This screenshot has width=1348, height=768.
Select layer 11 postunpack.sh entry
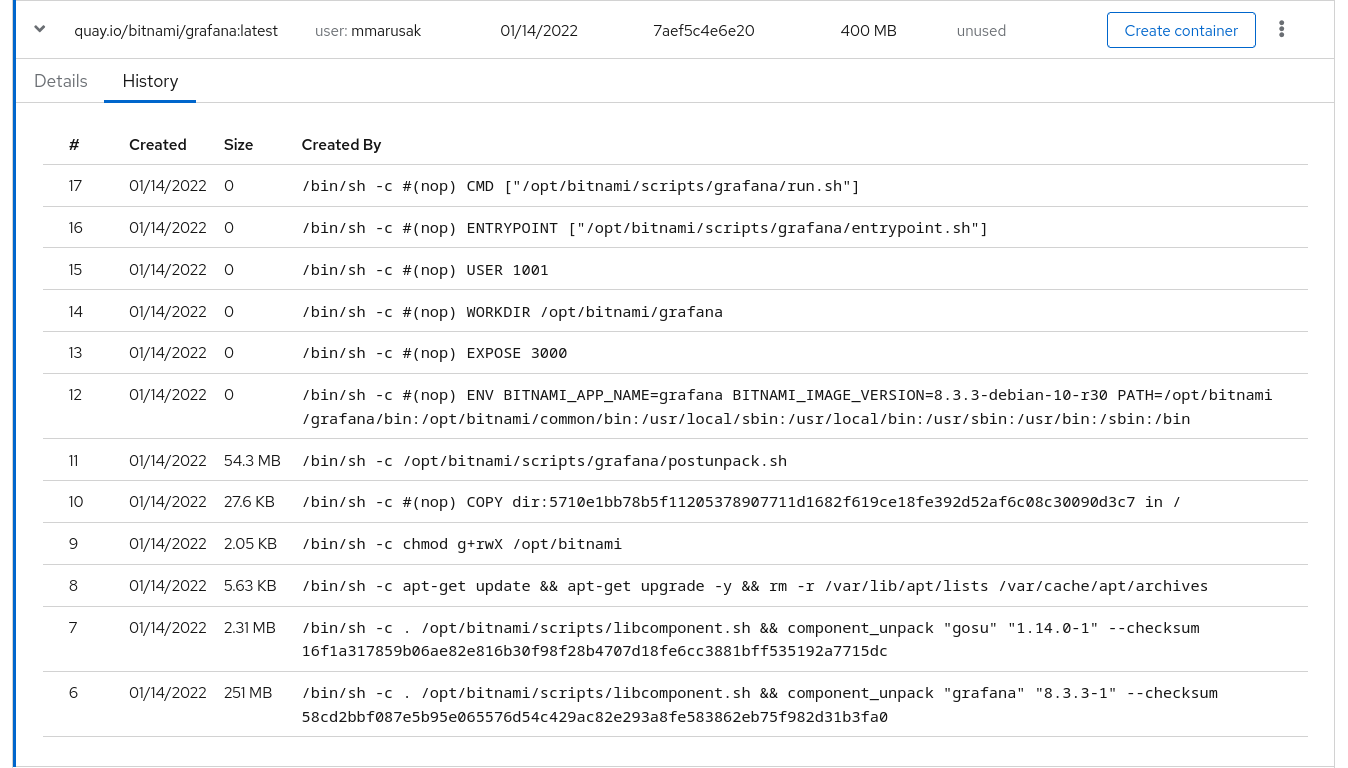click(x=545, y=461)
